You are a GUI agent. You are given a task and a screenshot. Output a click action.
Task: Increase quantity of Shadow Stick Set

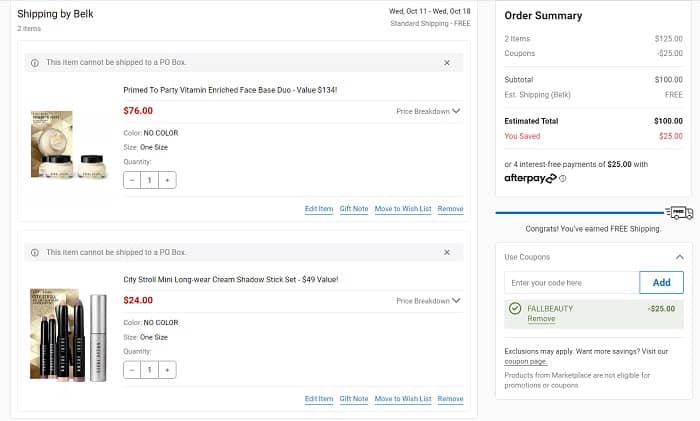point(167,370)
